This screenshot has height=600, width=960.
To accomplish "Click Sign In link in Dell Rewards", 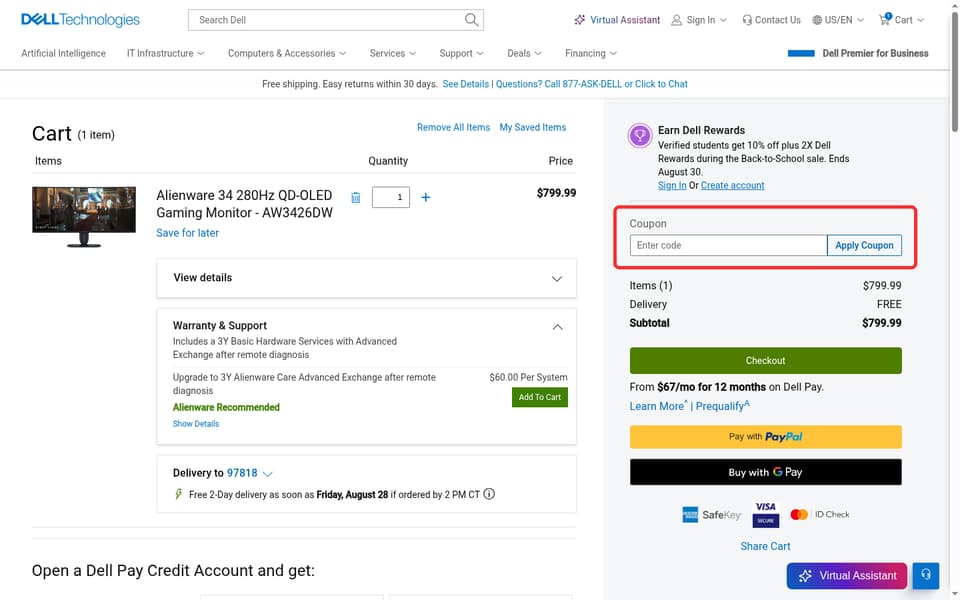I will pyautogui.click(x=672, y=186).
